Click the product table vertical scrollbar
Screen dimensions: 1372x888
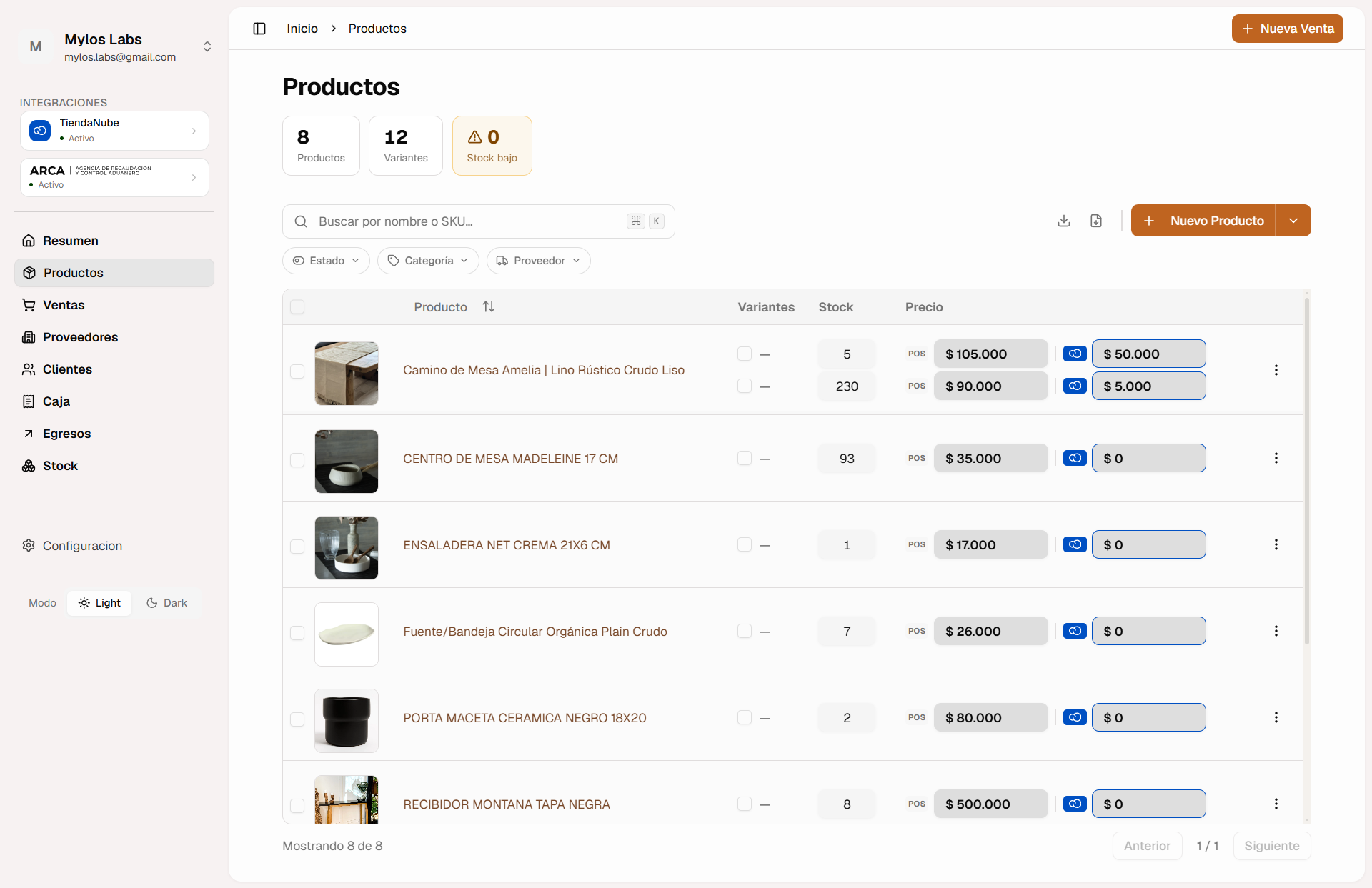[1307, 472]
